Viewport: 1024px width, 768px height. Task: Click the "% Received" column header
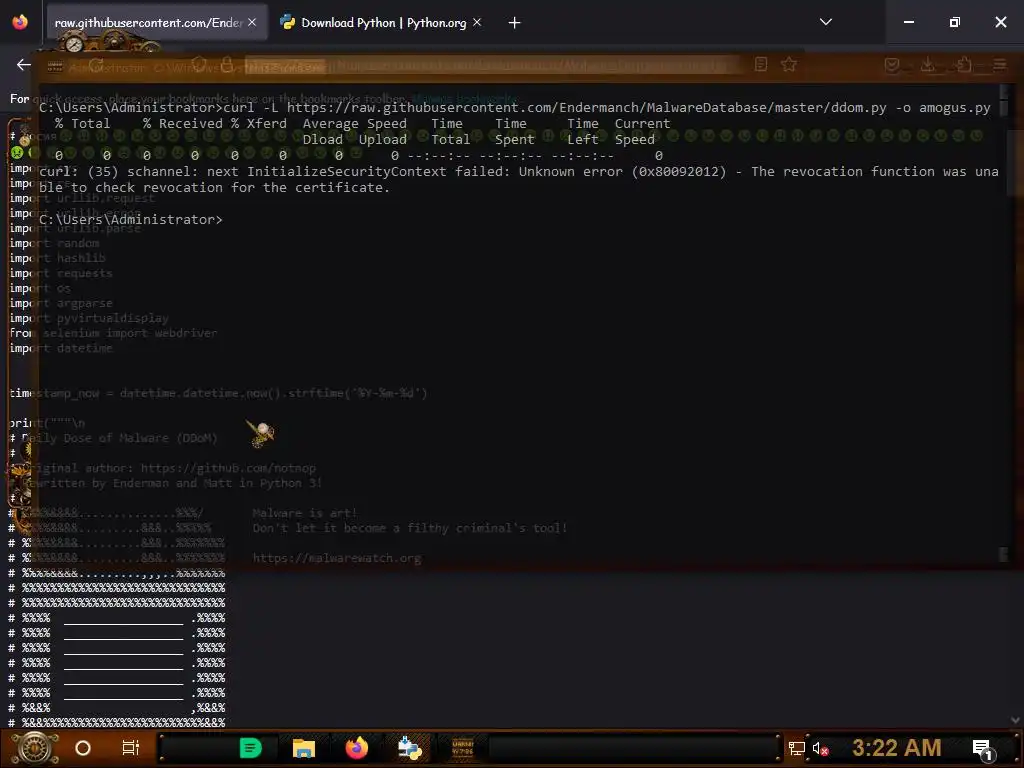coord(183,124)
